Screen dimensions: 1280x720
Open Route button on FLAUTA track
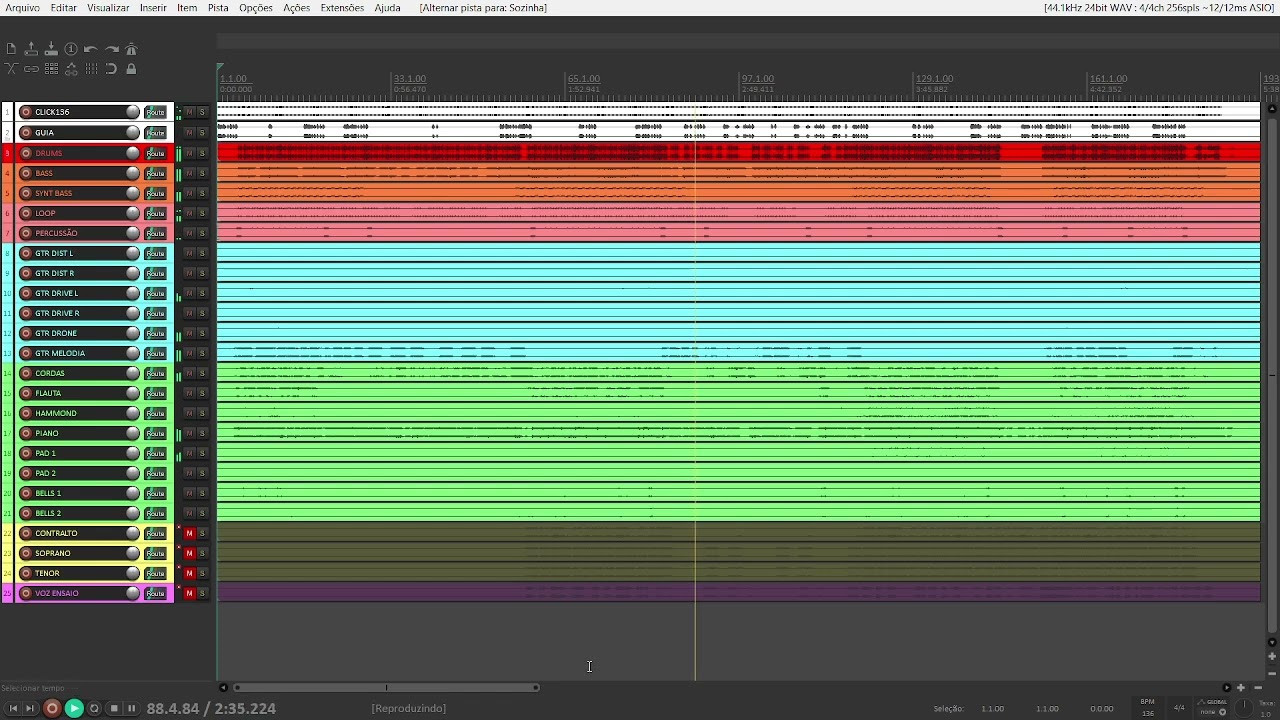click(x=155, y=393)
